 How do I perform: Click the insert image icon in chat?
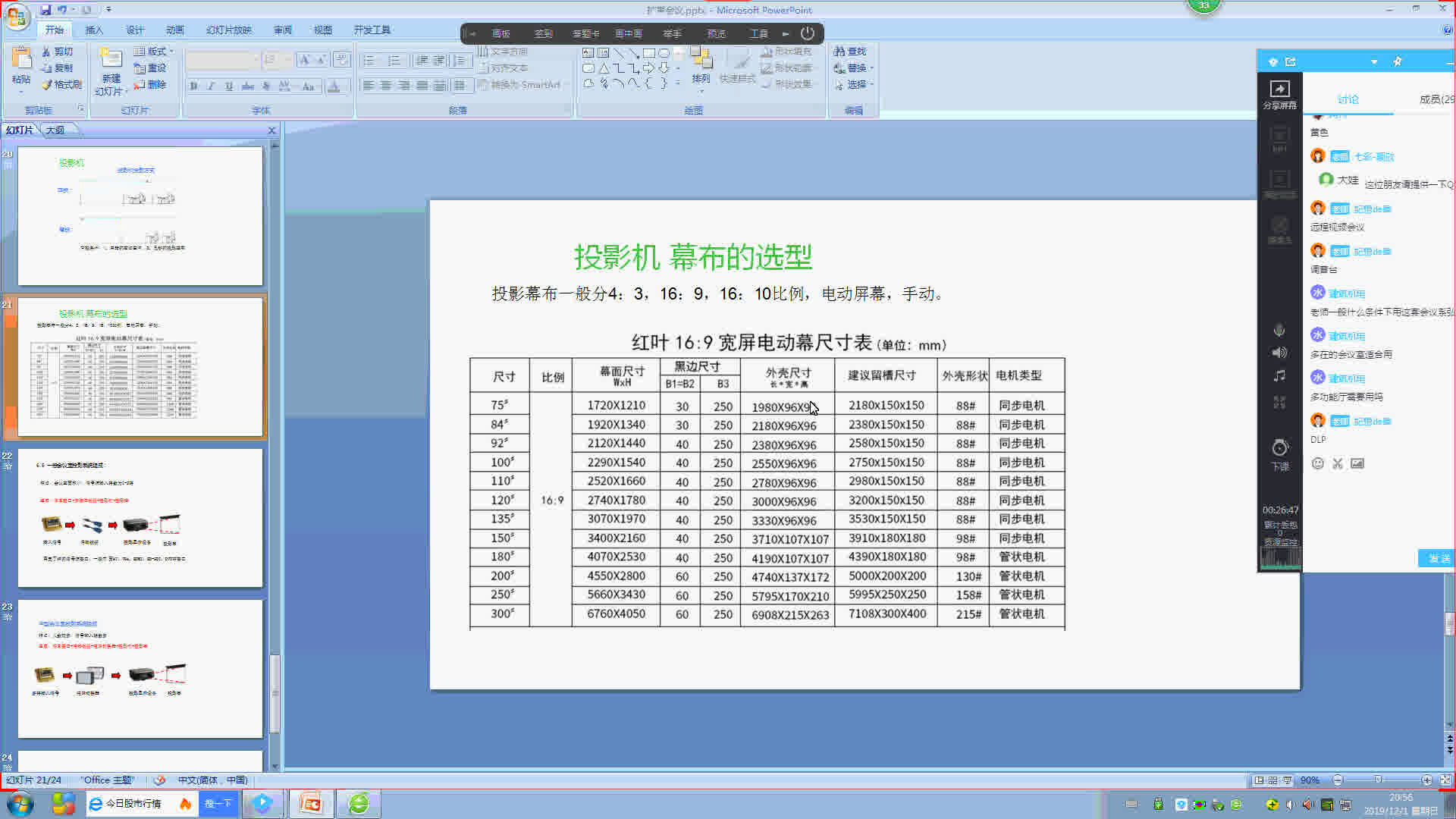tap(1357, 463)
